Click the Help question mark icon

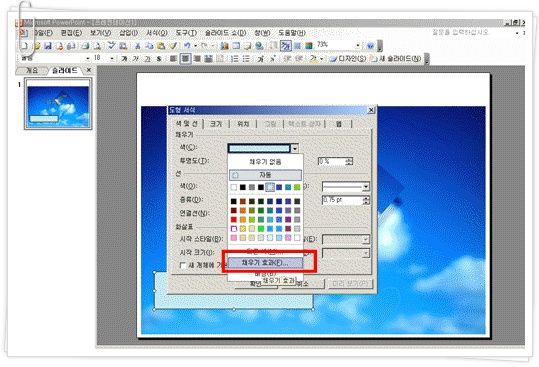tap(370, 46)
